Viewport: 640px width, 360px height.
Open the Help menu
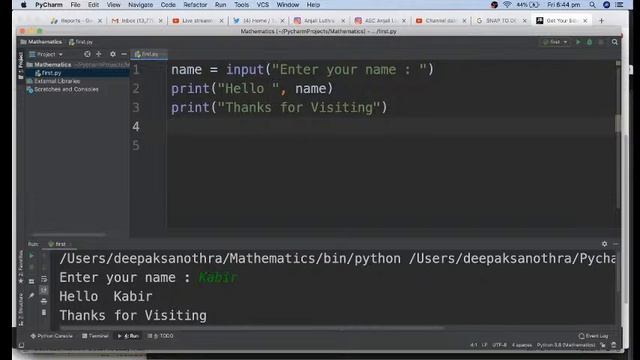point(313,5)
